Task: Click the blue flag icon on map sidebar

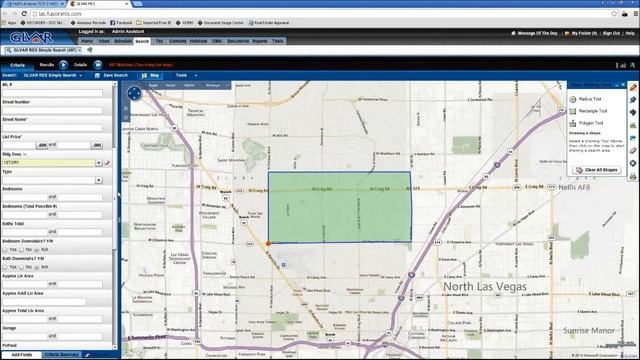Action: (633, 138)
